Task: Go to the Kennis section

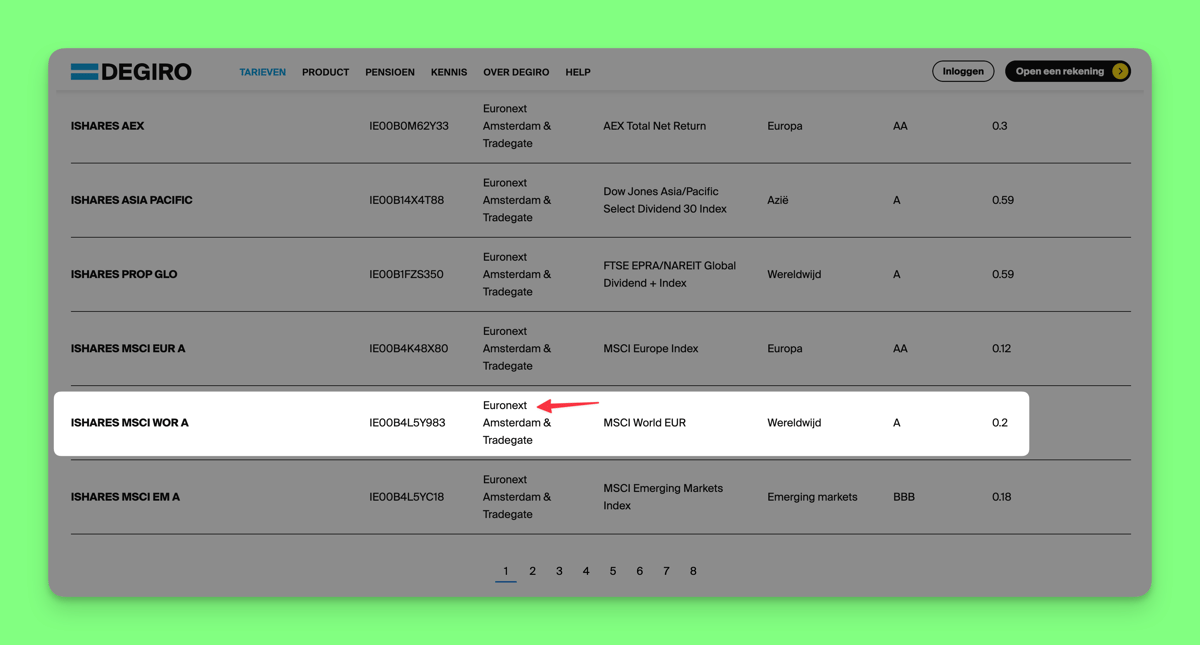Action: 449,72
